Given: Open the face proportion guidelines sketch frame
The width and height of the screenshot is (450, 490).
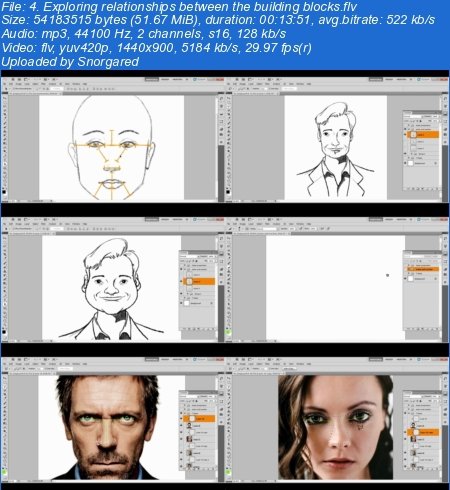Looking at the screenshot, I should (112, 140).
